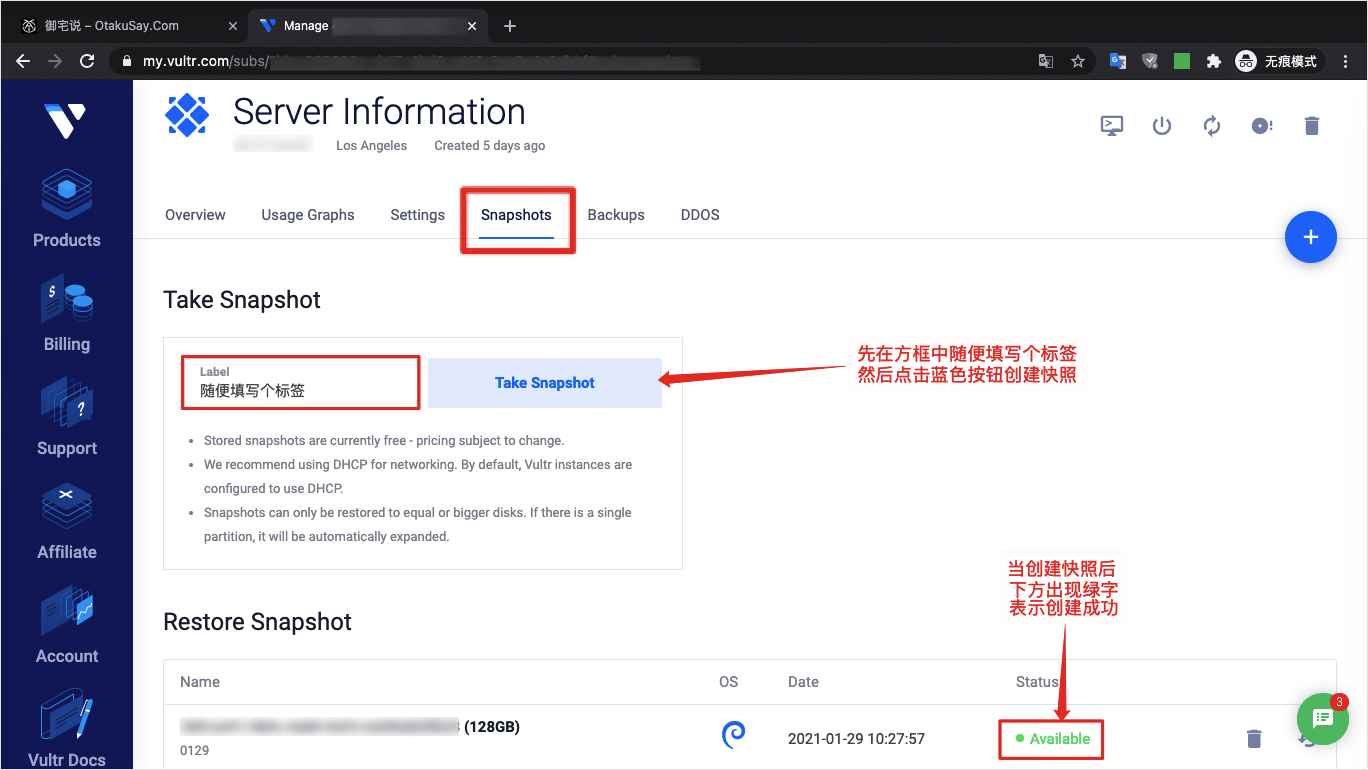Click the browser back arrow

point(23,61)
